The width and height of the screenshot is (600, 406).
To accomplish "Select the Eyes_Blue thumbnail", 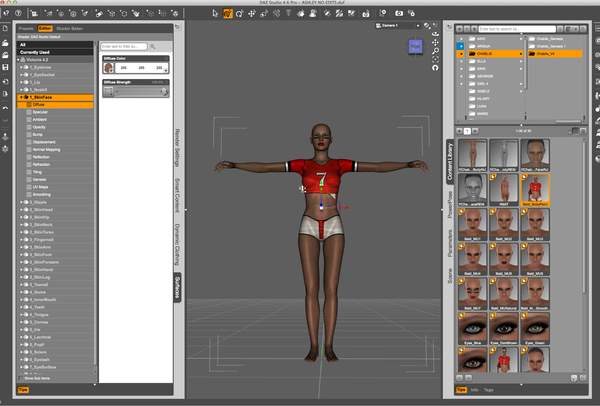I will (473, 328).
